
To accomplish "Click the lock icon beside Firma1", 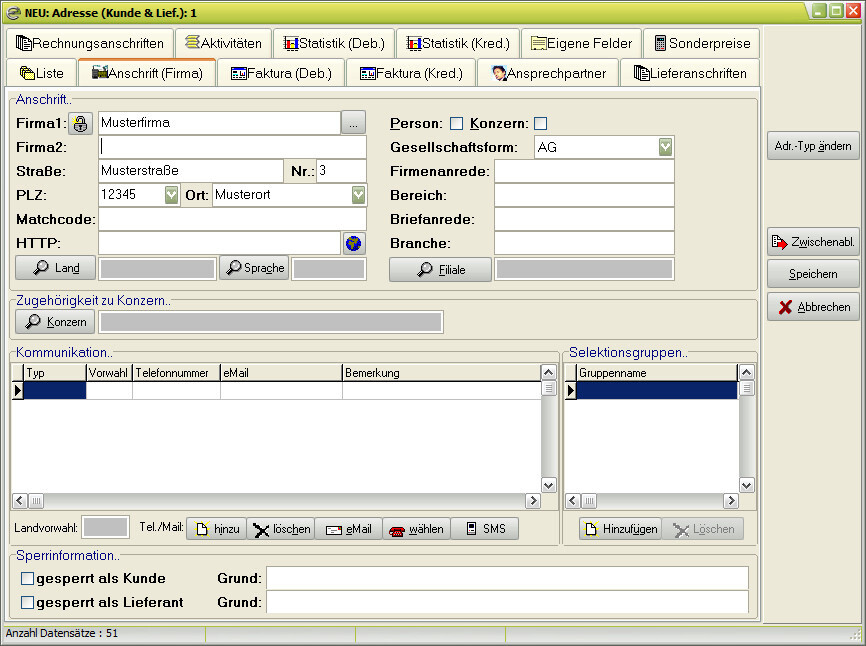I will [81, 124].
